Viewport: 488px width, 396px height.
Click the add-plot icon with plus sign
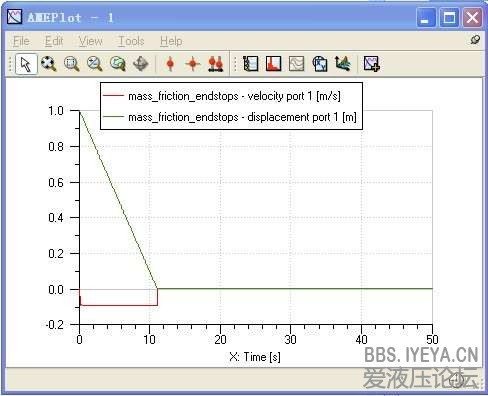click(372, 64)
